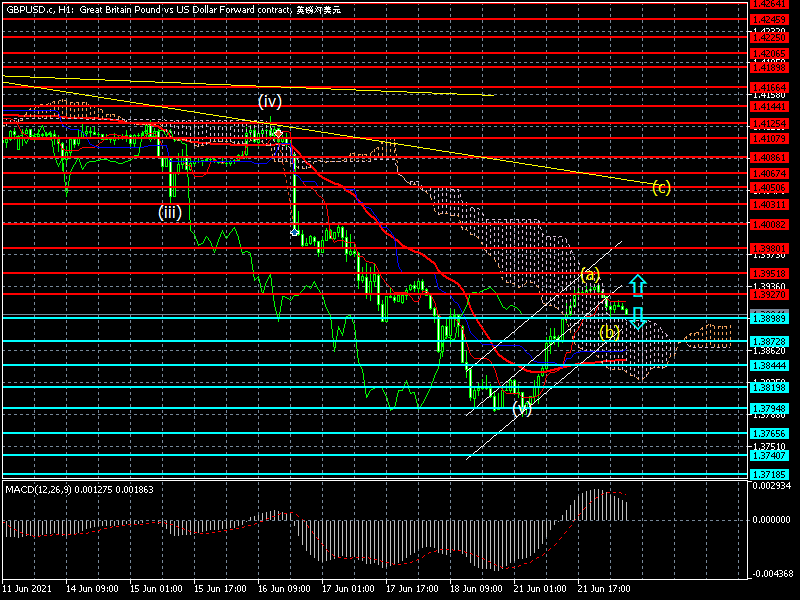Click the 1.40674 red price label
The image size is (800, 600).
[769, 174]
